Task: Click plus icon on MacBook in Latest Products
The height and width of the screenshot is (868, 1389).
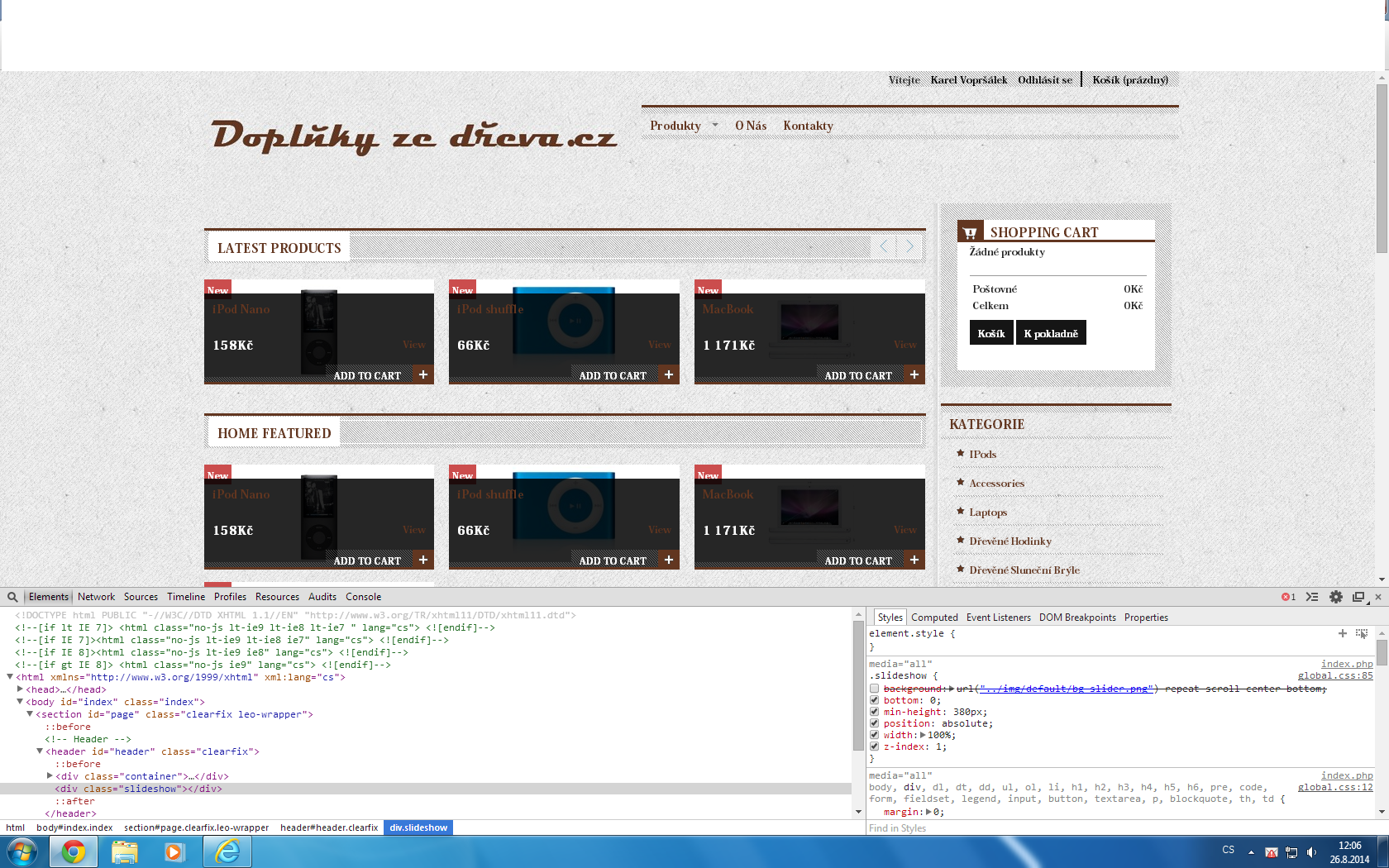Action: pyautogui.click(x=914, y=374)
